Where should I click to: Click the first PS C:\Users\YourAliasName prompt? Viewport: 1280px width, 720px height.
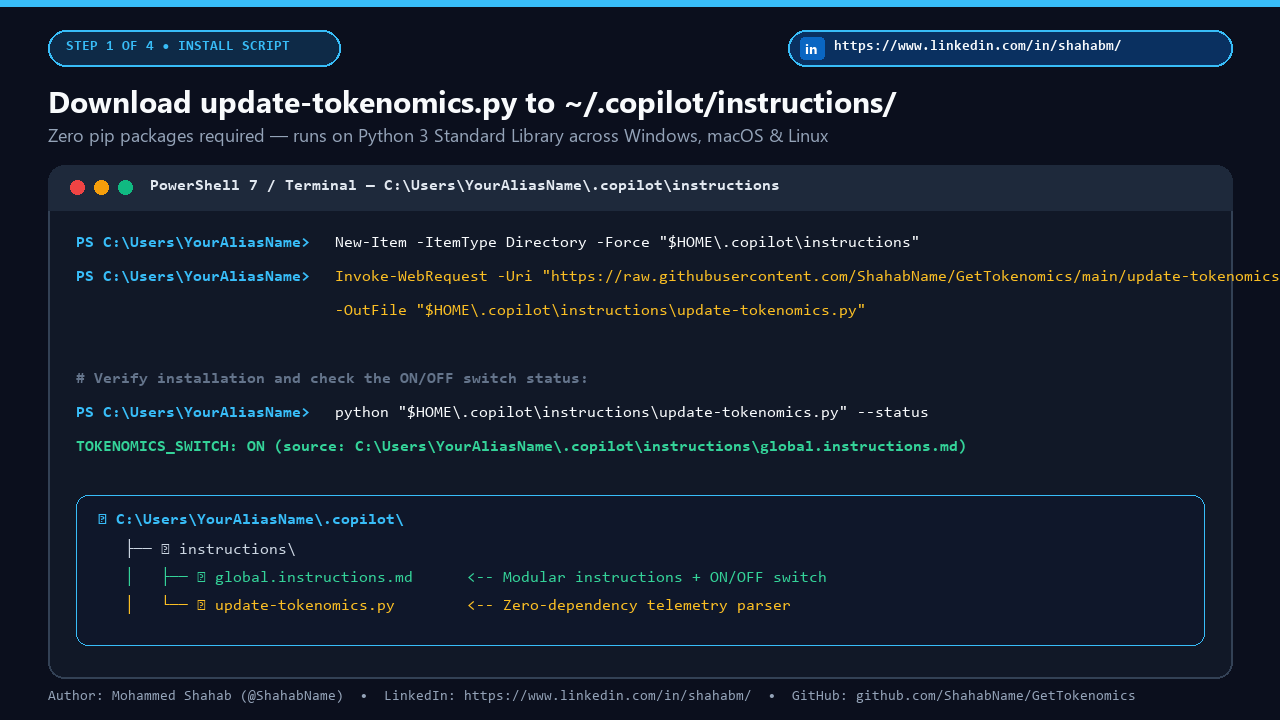tap(192, 242)
